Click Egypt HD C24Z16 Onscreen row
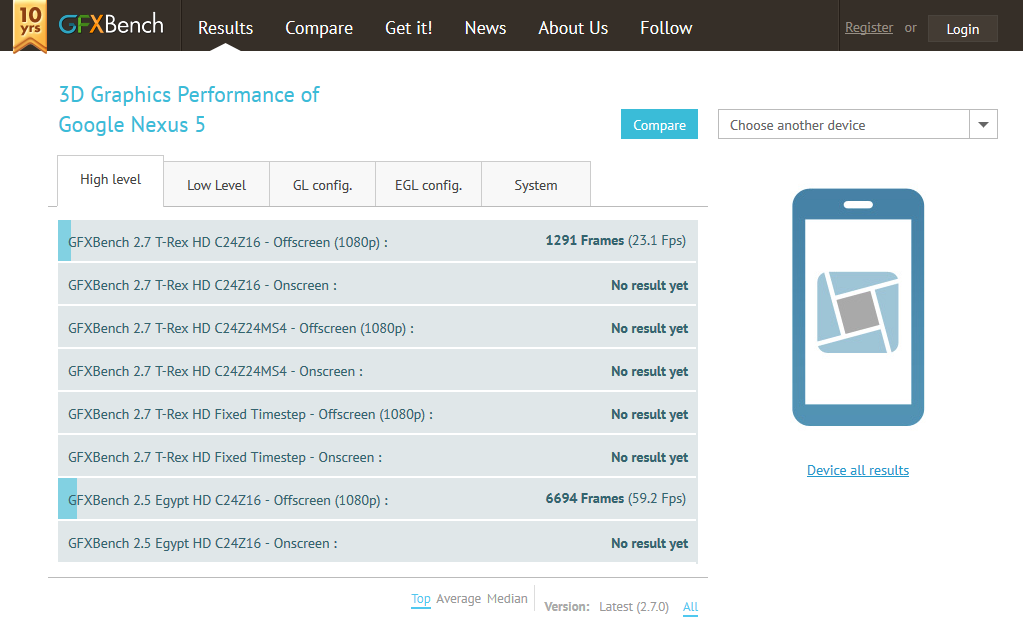This screenshot has height=626, width=1023. pyautogui.click(x=378, y=542)
